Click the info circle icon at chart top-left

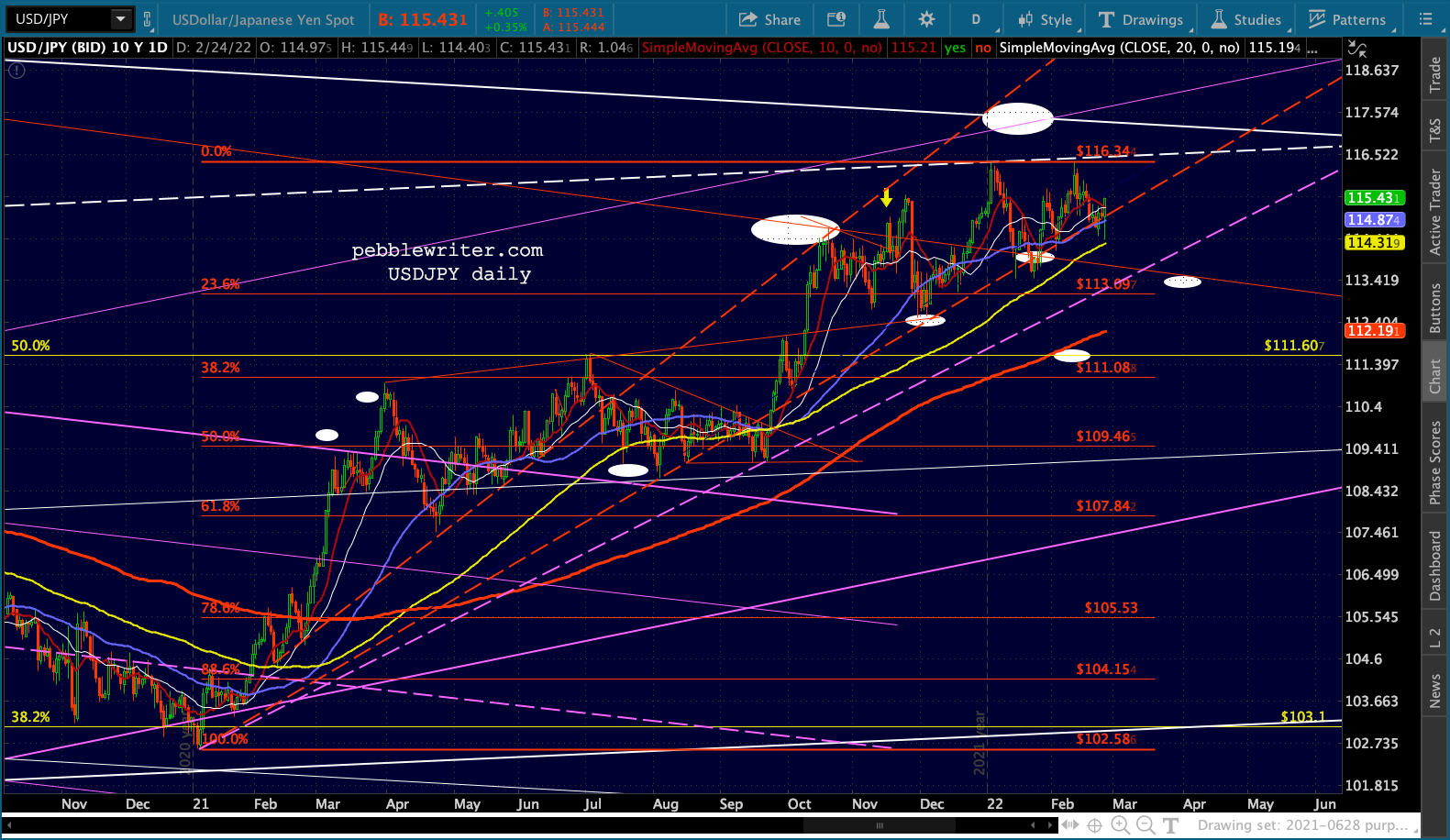click(17, 70)
